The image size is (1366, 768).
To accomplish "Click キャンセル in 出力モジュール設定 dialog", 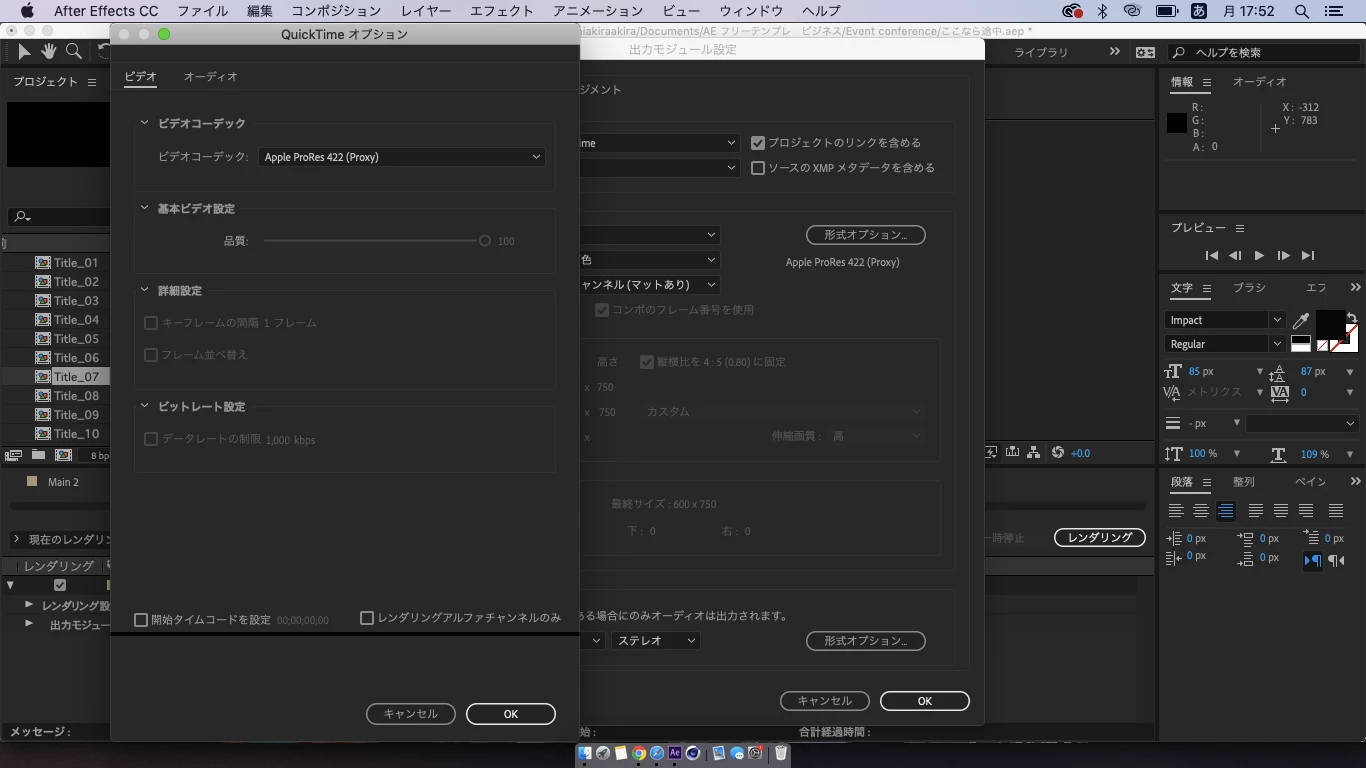I will [x=825, y=701].
